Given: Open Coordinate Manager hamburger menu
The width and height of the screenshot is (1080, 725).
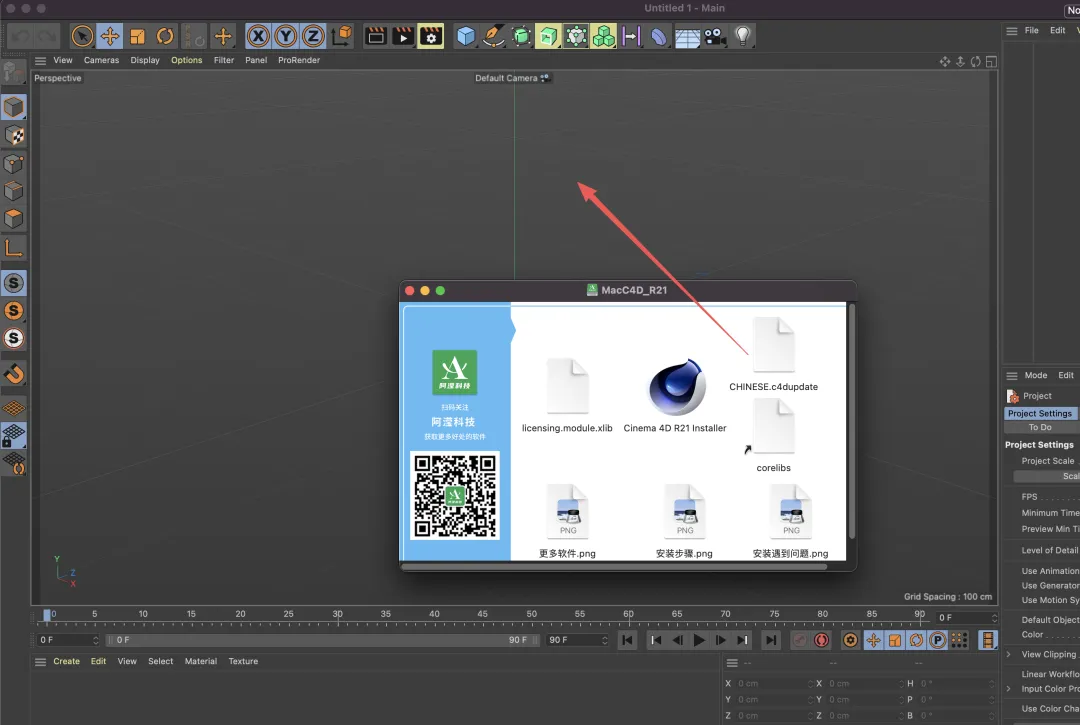Looking at the screenshot, I should coord(732,663).
